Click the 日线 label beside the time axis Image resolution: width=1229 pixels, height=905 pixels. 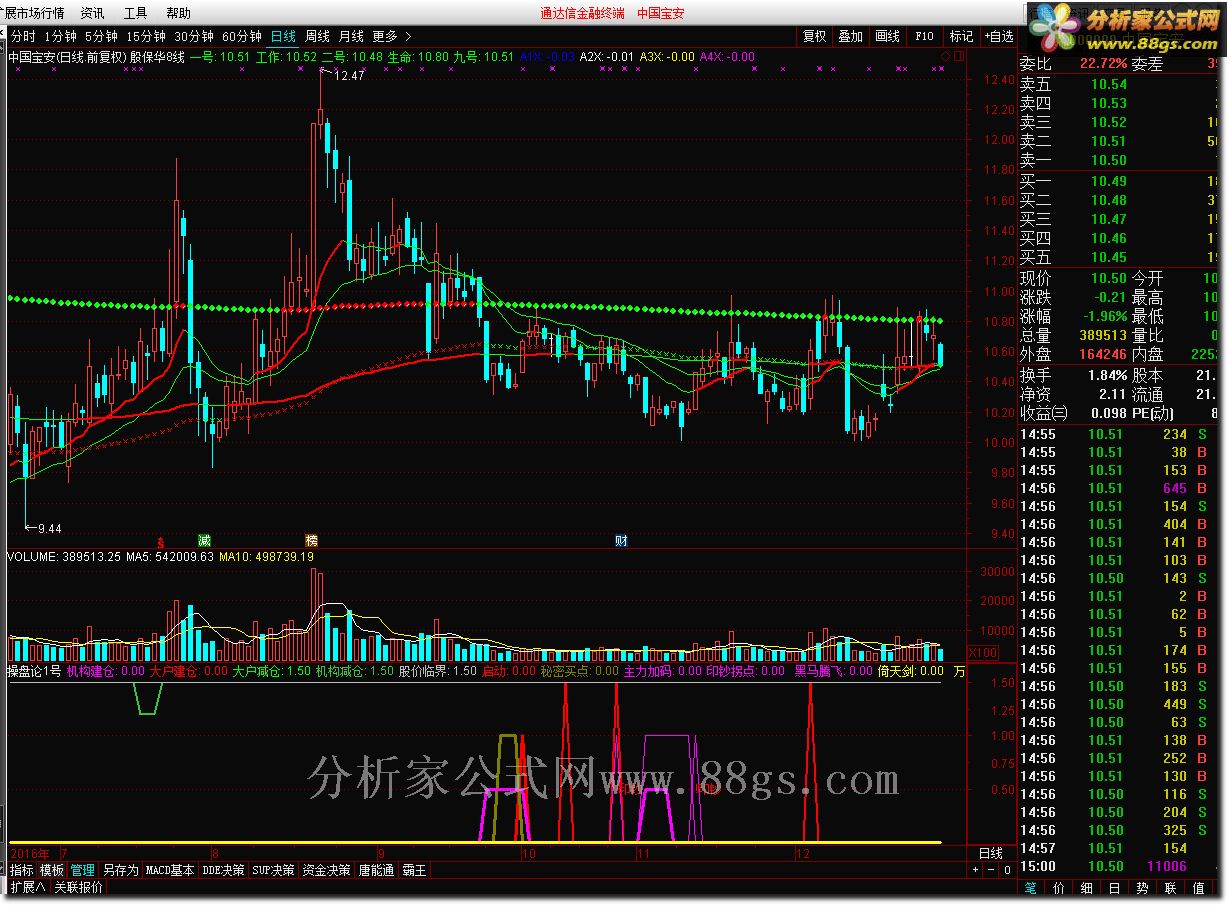(990, 853)
